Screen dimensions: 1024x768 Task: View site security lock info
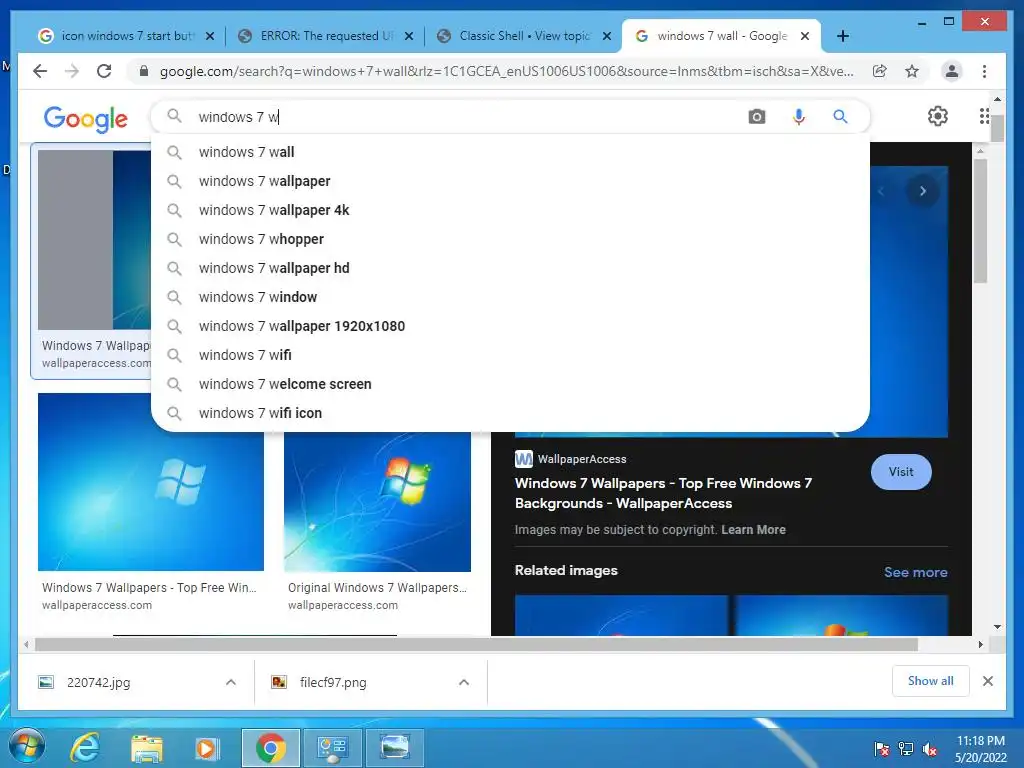coord(144,71)
